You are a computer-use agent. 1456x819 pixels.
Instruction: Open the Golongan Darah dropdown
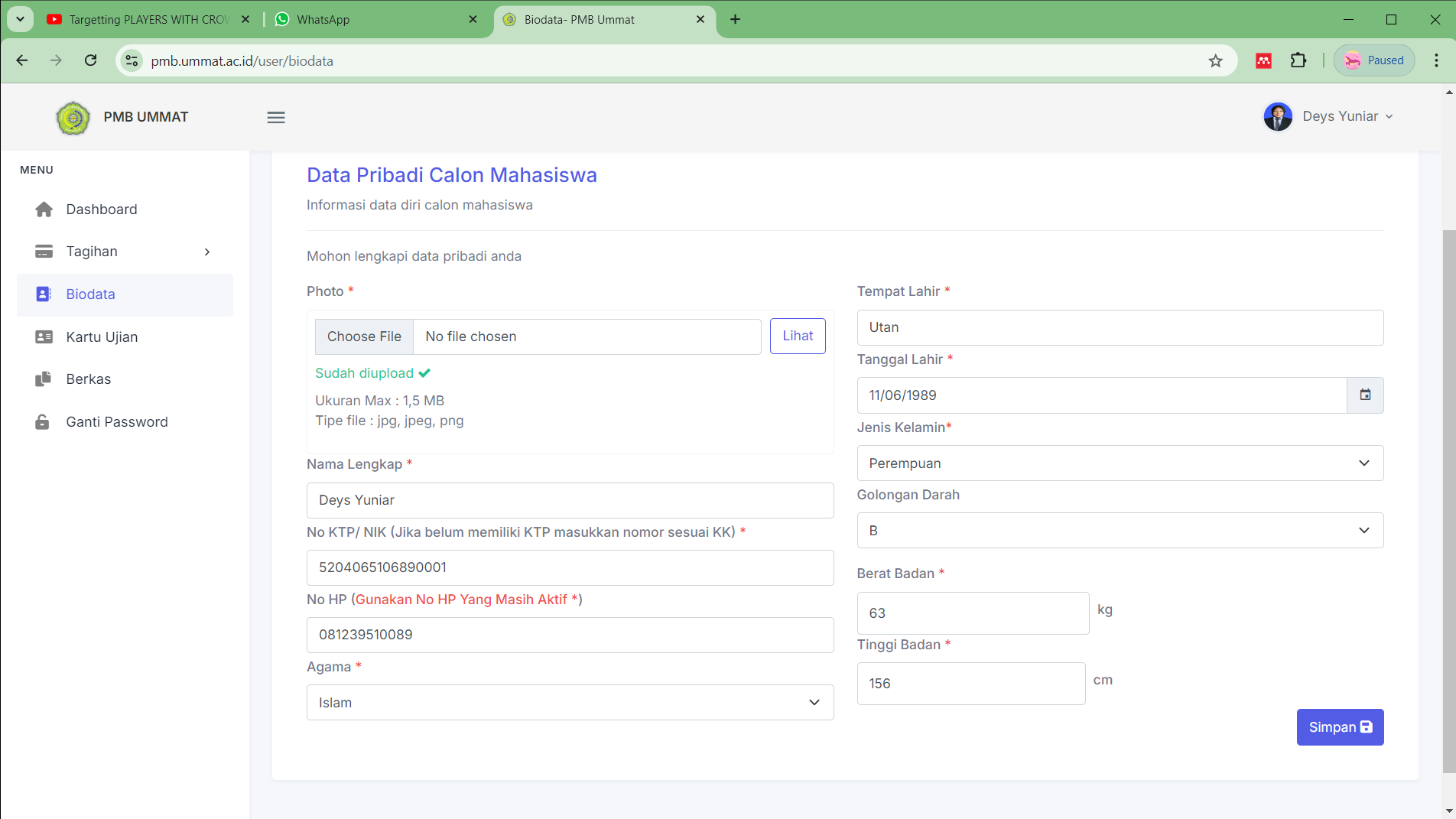(1120, 531)
